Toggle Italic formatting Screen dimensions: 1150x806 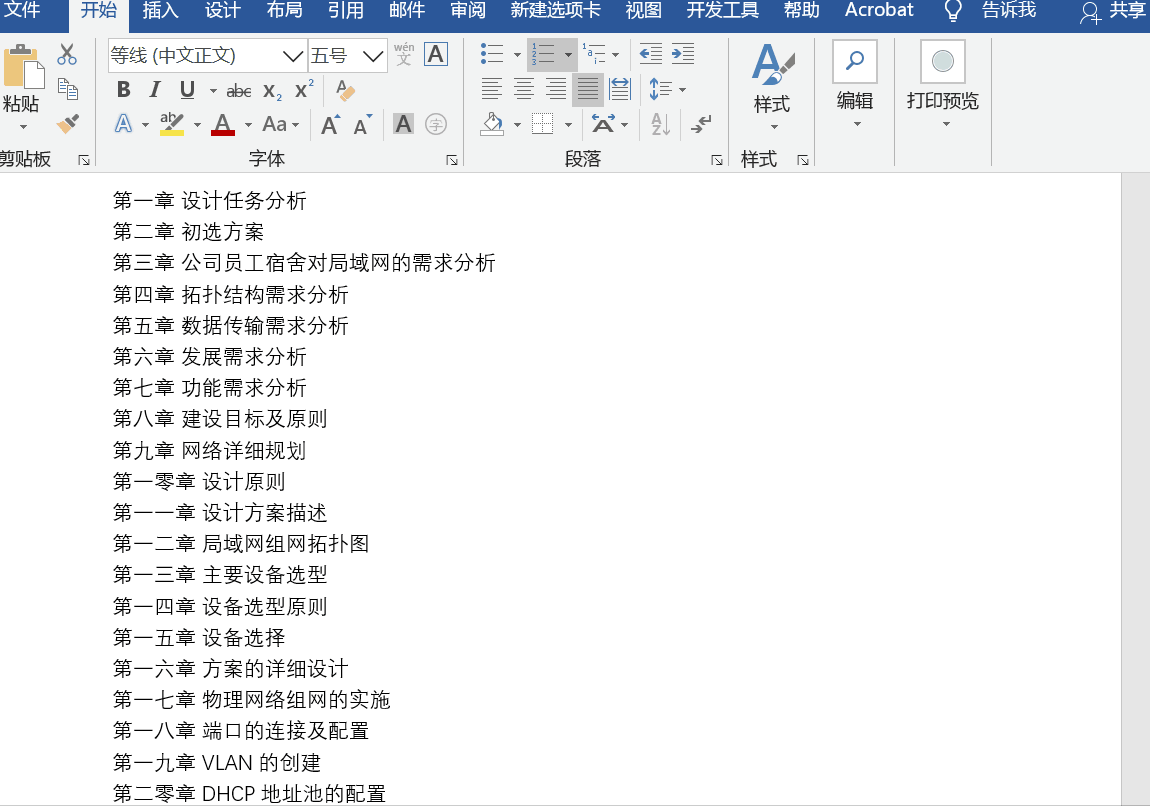(155, 89)
